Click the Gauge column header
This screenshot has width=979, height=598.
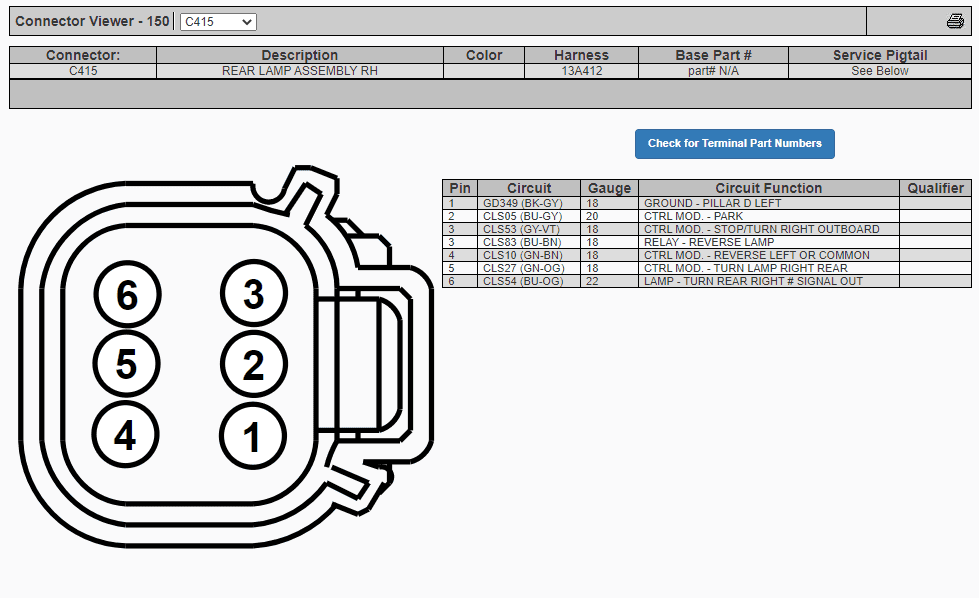(609, 188)
